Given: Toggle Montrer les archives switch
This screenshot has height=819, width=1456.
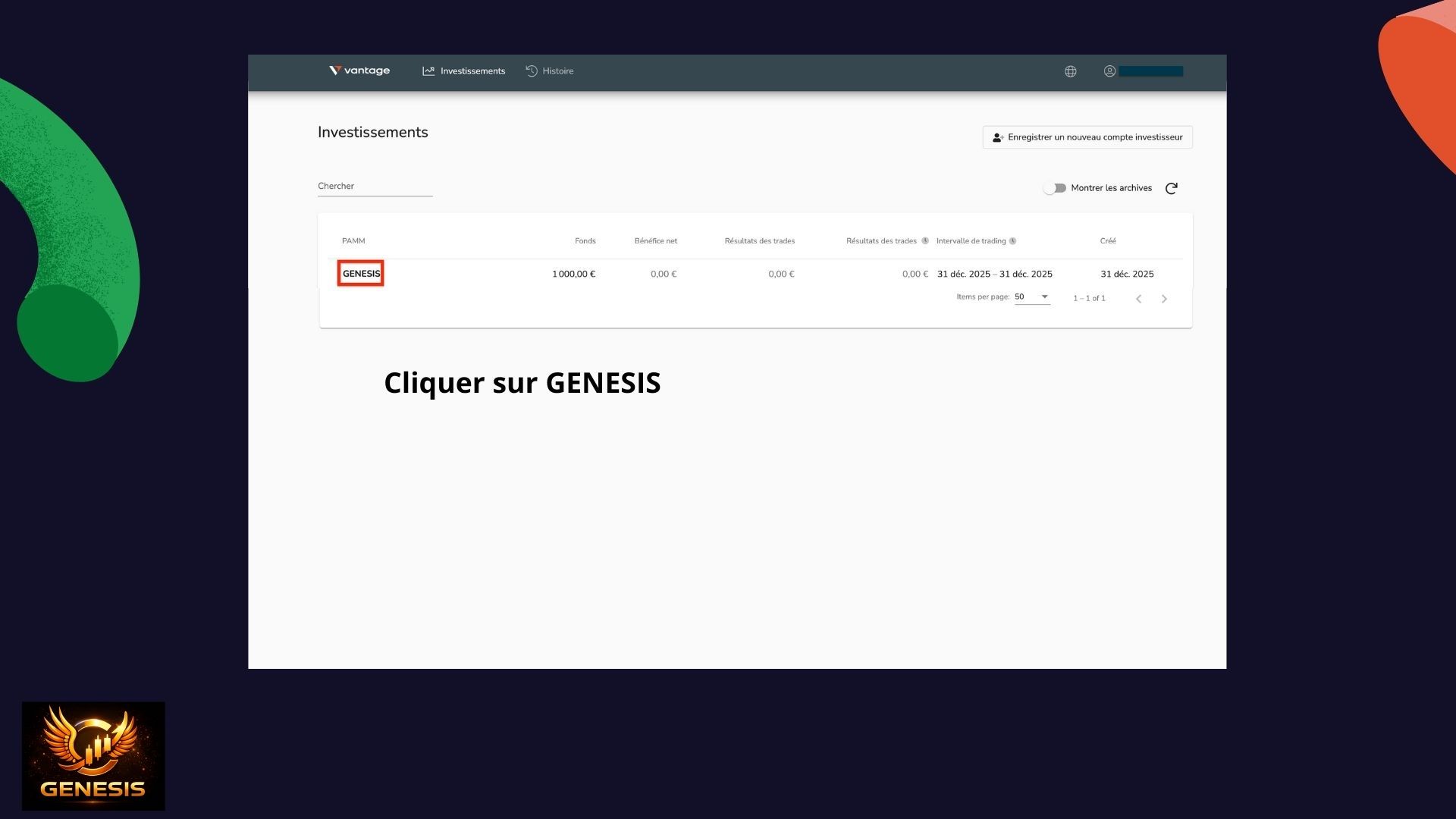Looking at the screenshot, I should tap(1054, 188).
